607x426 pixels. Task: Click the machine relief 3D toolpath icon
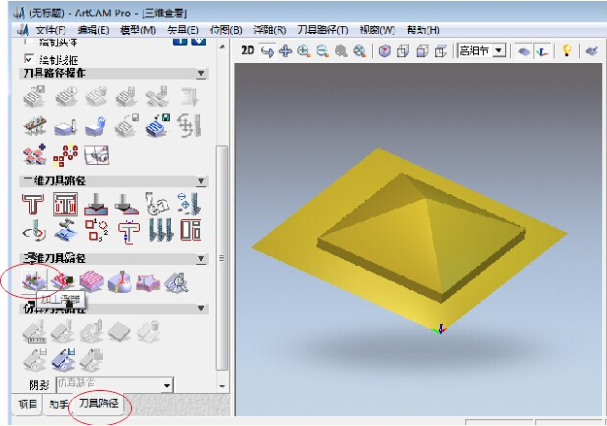(x=34, y=280)
